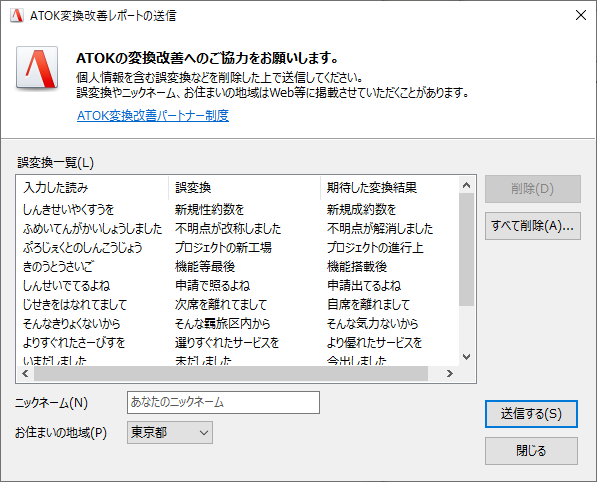The width and height of the screenshot is (597, 482).
Task: Click the お住まいの地域(P) label
Action: tap(61, 433)
